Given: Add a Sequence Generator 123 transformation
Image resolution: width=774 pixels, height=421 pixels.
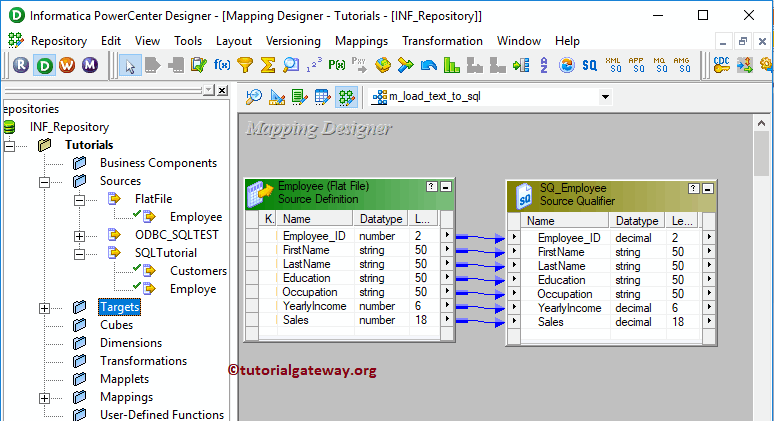Looking at the screenshot, I should [314, 65].
